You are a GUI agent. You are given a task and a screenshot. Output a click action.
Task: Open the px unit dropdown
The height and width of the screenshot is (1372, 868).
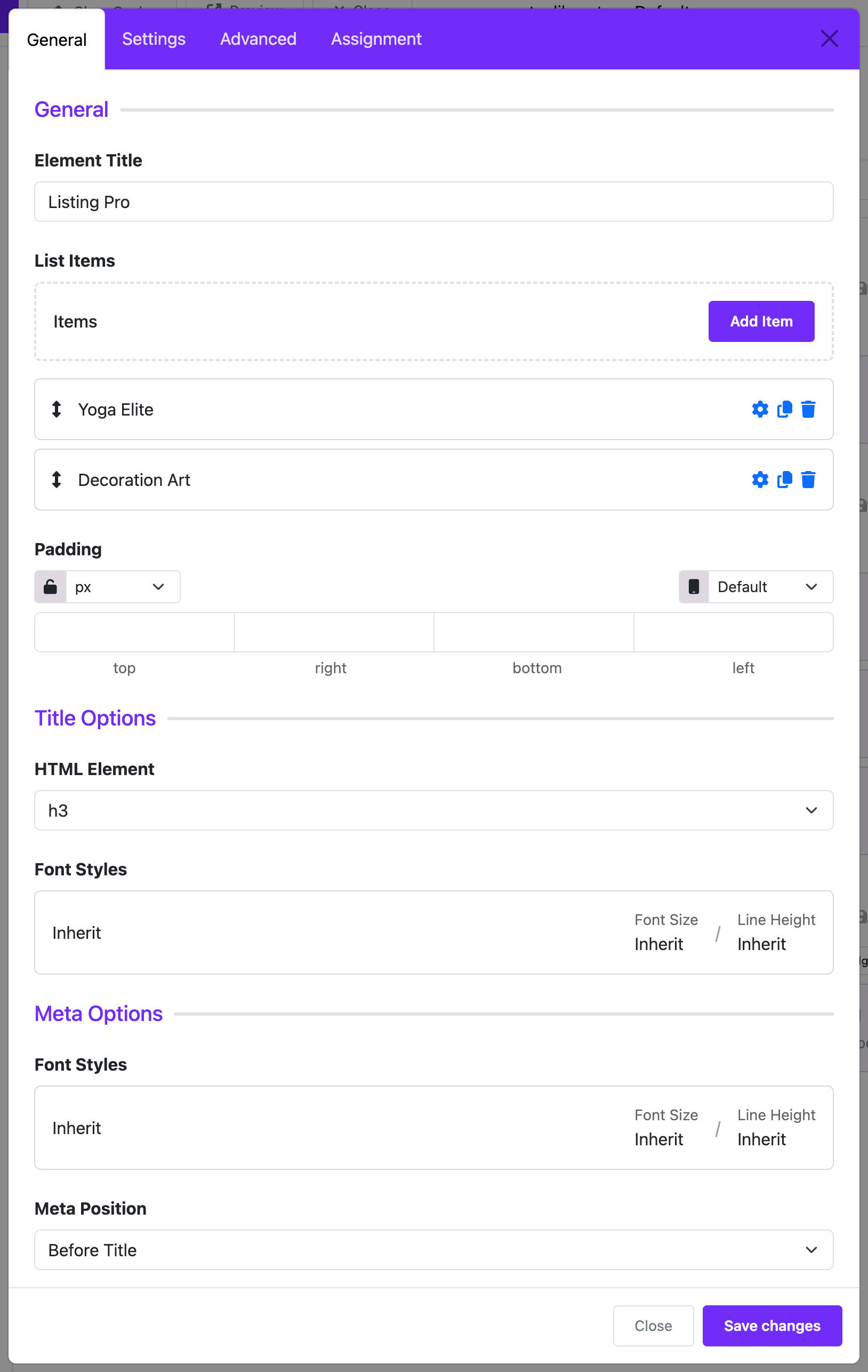pos(123,587)
